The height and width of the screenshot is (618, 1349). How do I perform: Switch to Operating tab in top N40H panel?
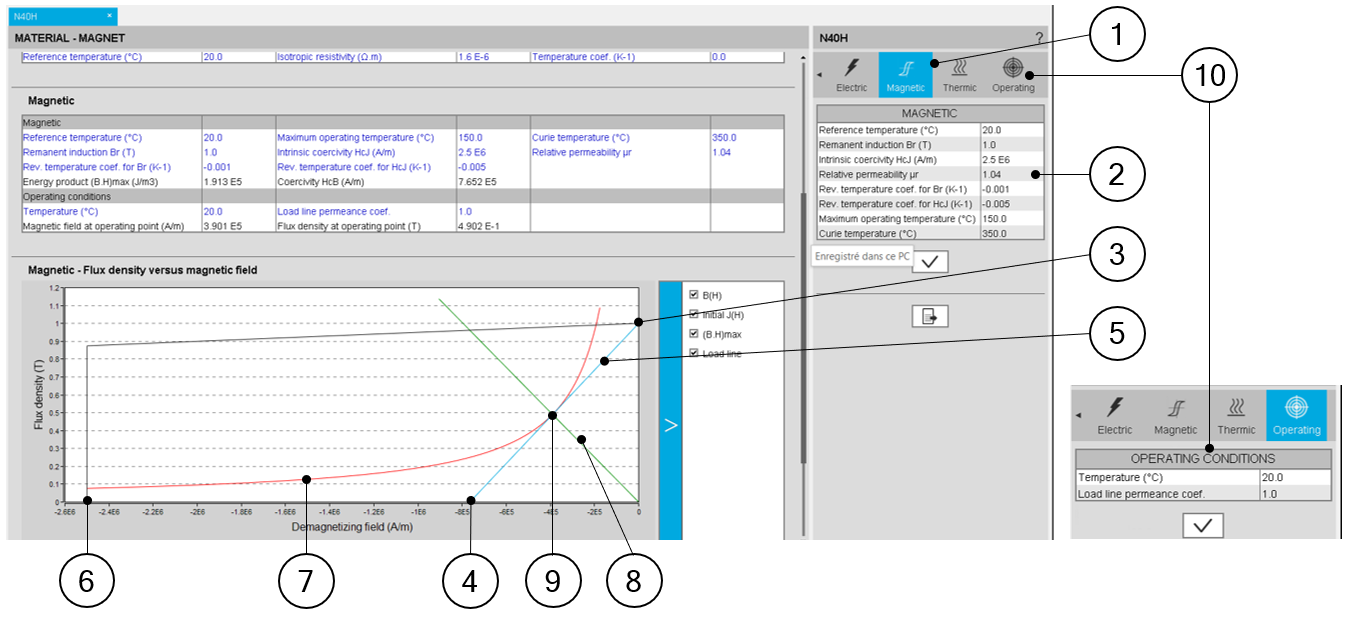(1013, 74)
